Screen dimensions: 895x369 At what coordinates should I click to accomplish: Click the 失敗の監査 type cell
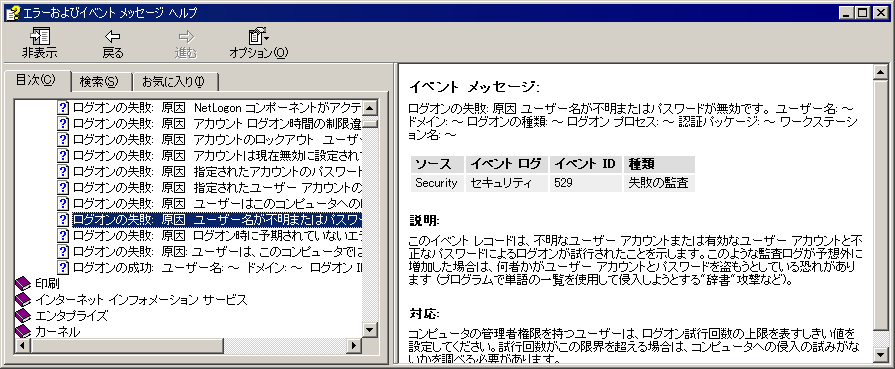point(659,183)
